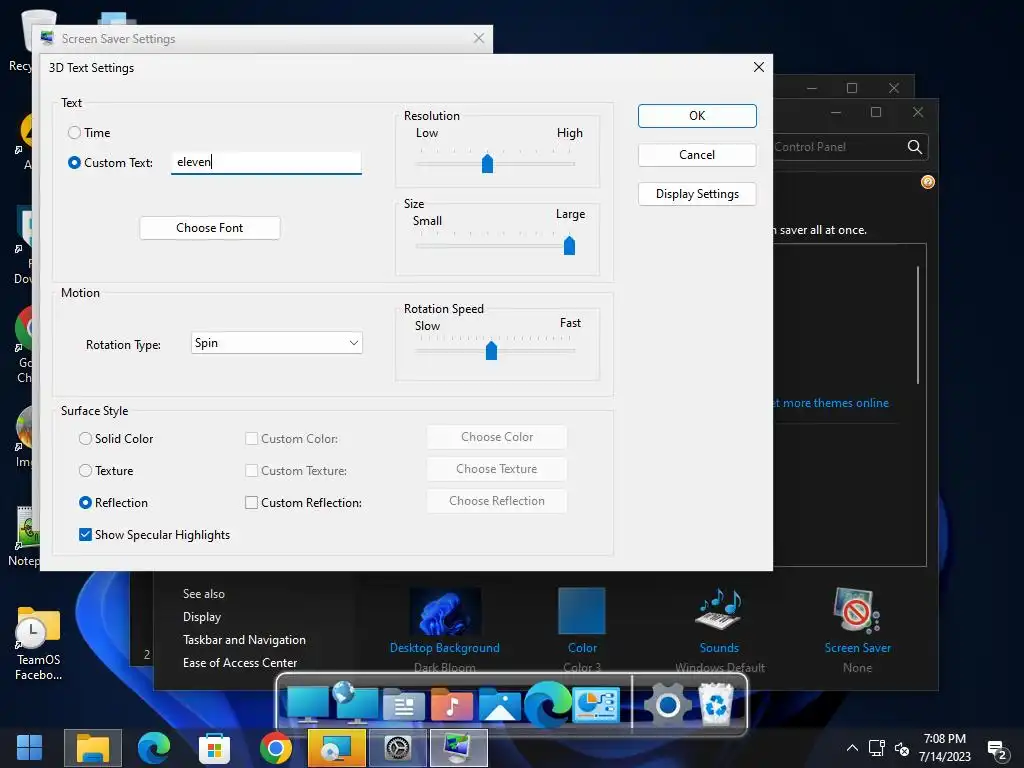Adjust the Resolution slider handle
Screen dimensions: 1024x768
click(x=487, y=163)
